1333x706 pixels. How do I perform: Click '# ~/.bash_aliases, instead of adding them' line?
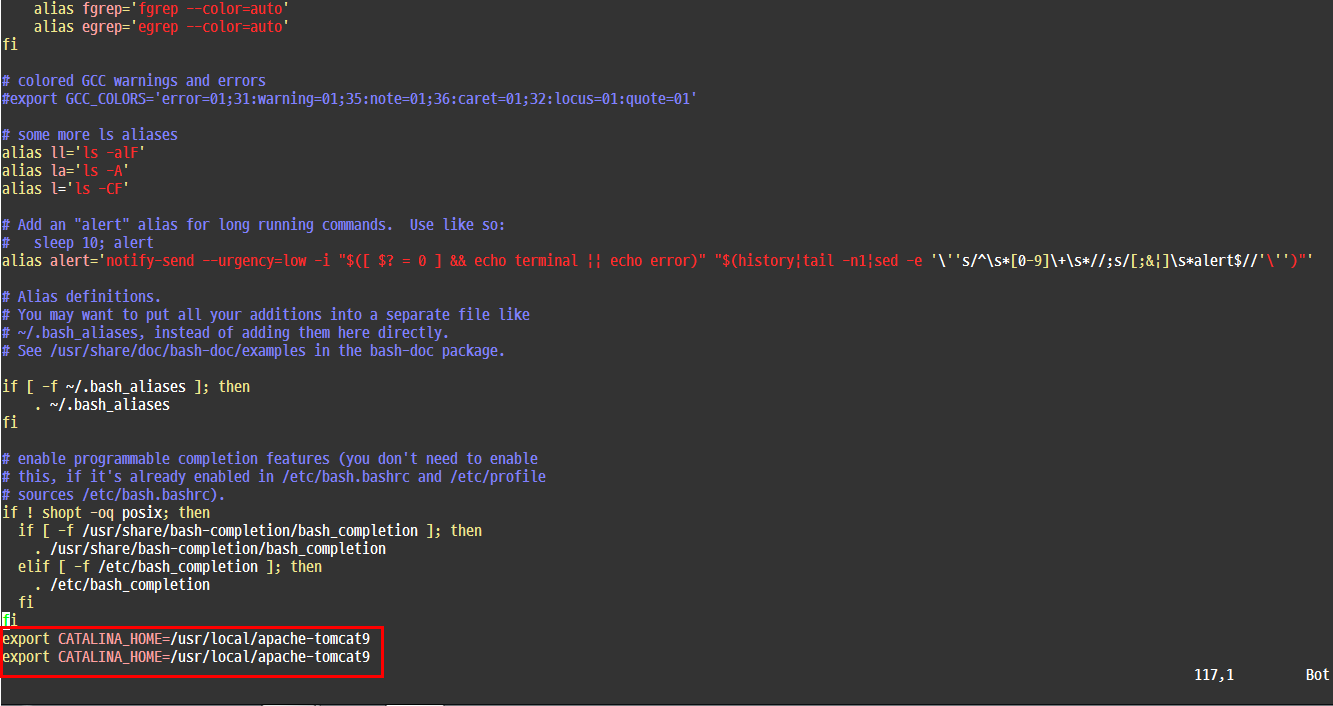[226, 332]
